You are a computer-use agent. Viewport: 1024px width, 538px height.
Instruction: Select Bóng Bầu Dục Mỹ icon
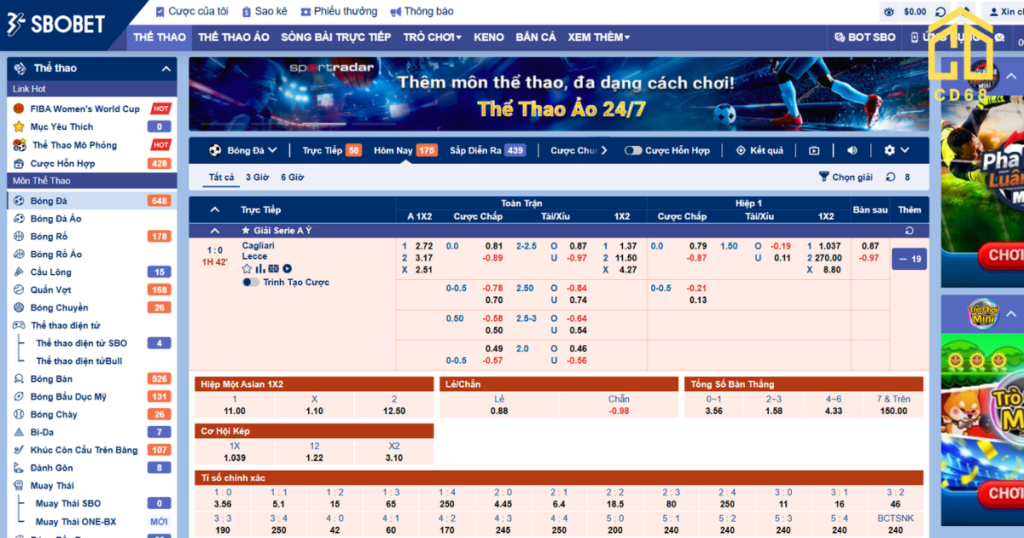pyautogui.click(x=19, y=396)
